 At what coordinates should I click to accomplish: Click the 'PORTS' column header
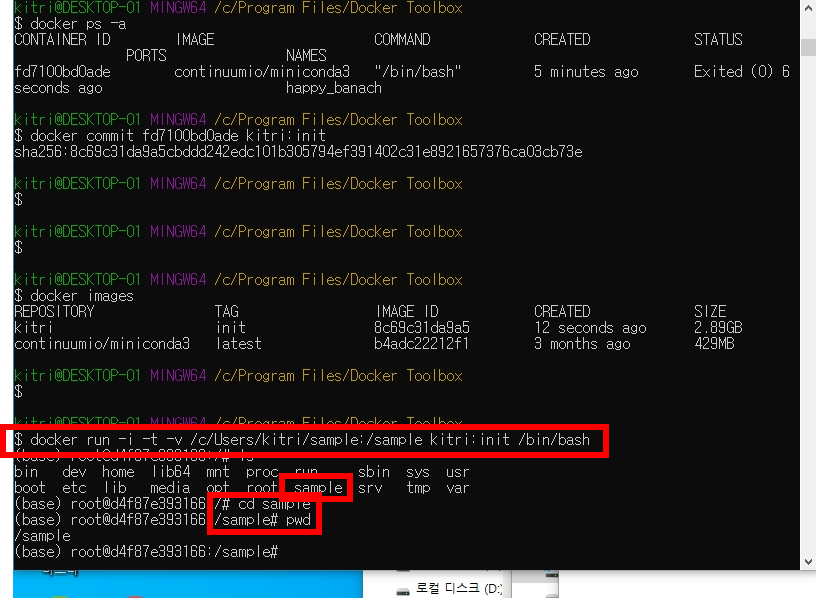[146, 56]
